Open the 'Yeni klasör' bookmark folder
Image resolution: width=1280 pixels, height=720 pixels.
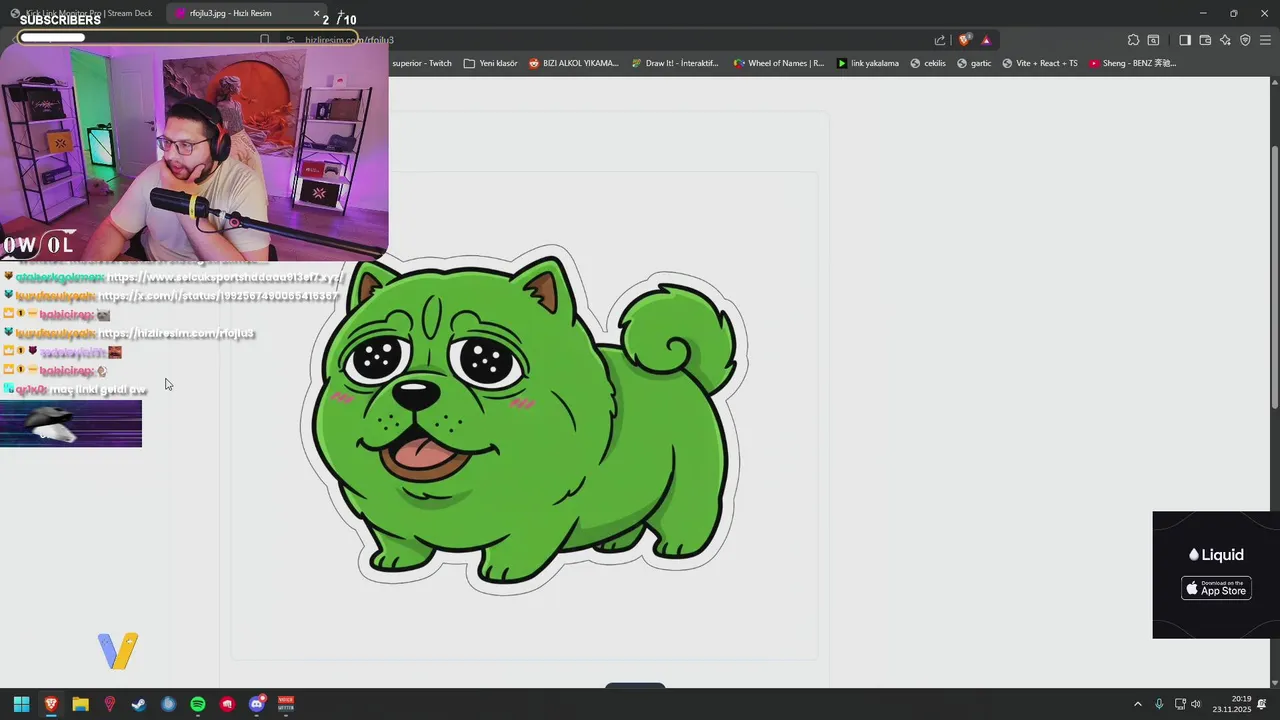(x=490, y=63)
